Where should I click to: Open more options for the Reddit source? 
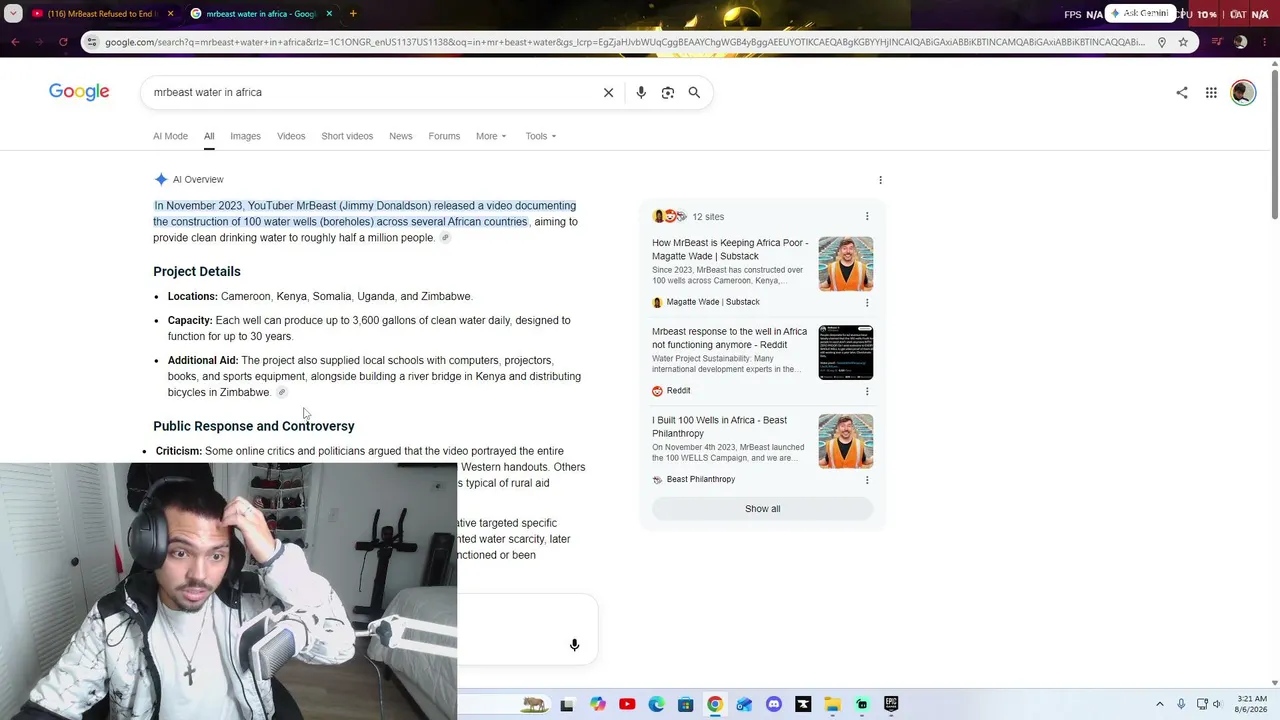coord(867,391)
